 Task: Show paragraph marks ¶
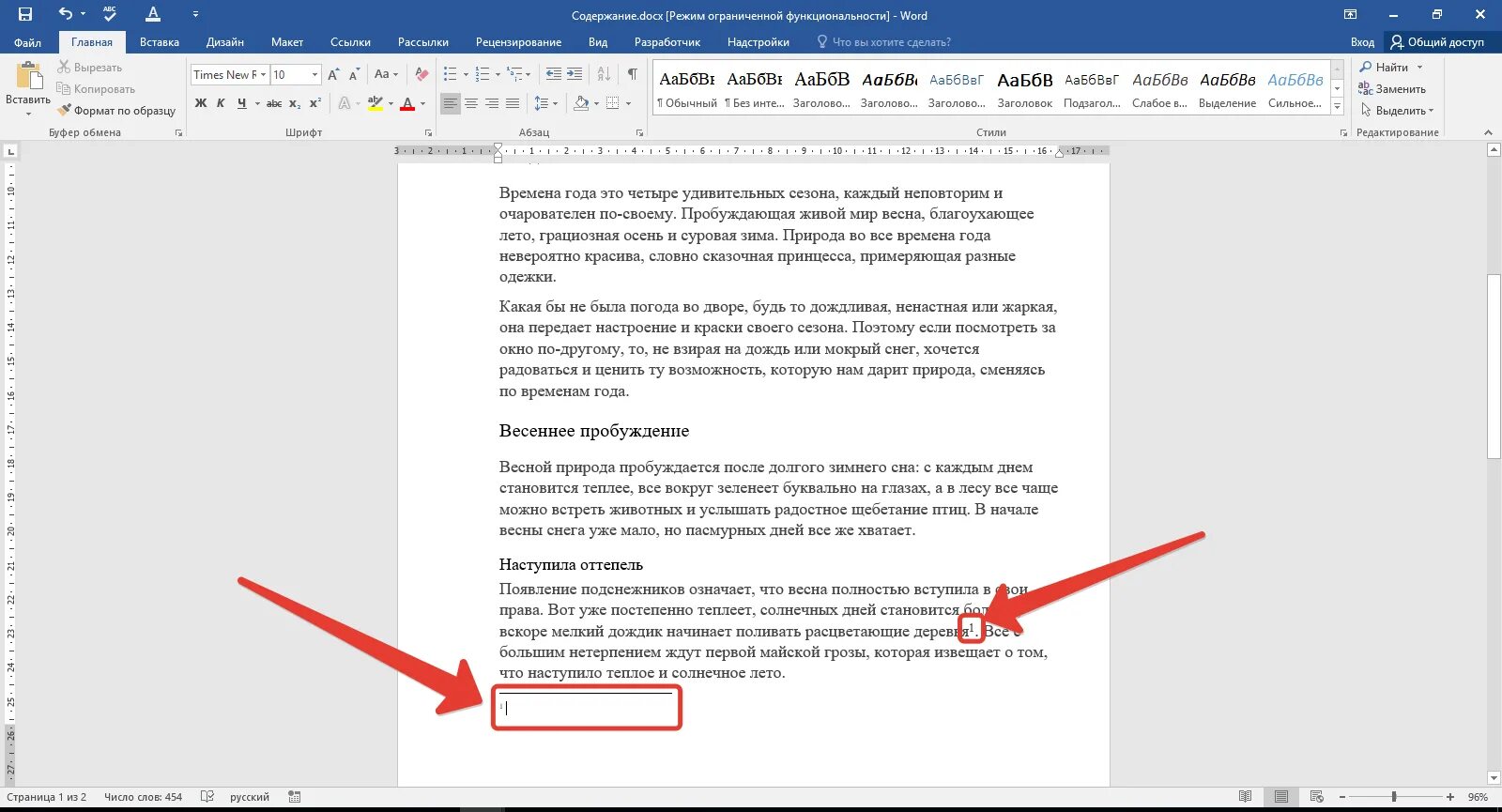point(633,74)
